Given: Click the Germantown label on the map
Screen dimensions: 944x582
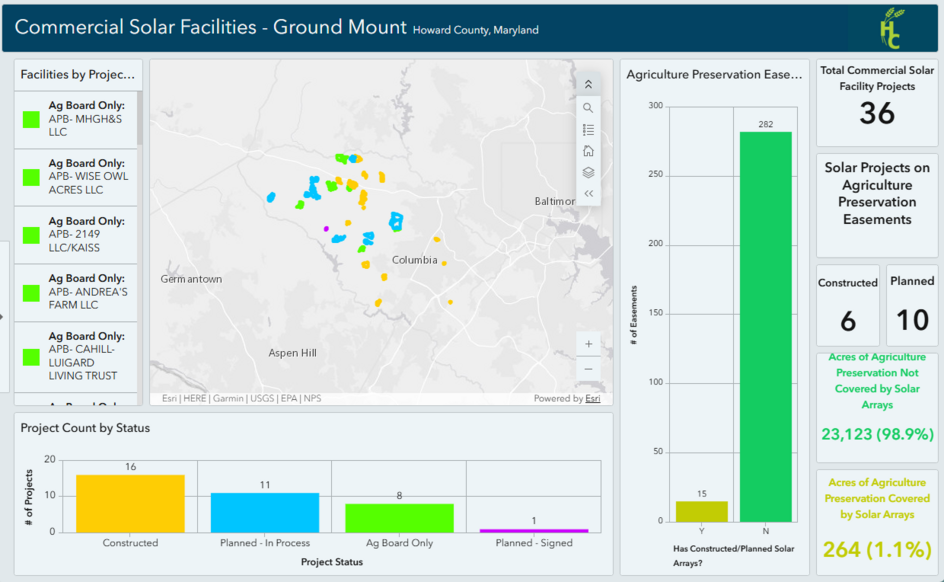Looking at the screenshot, I should pos(191,279).
